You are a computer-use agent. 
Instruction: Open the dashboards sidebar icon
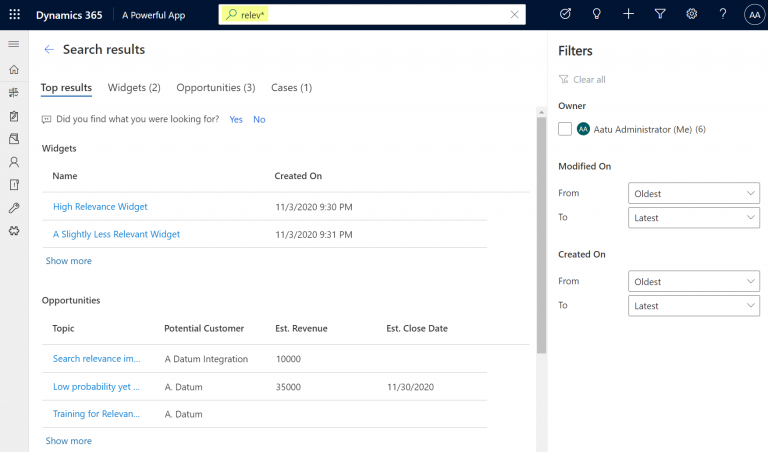14,93
